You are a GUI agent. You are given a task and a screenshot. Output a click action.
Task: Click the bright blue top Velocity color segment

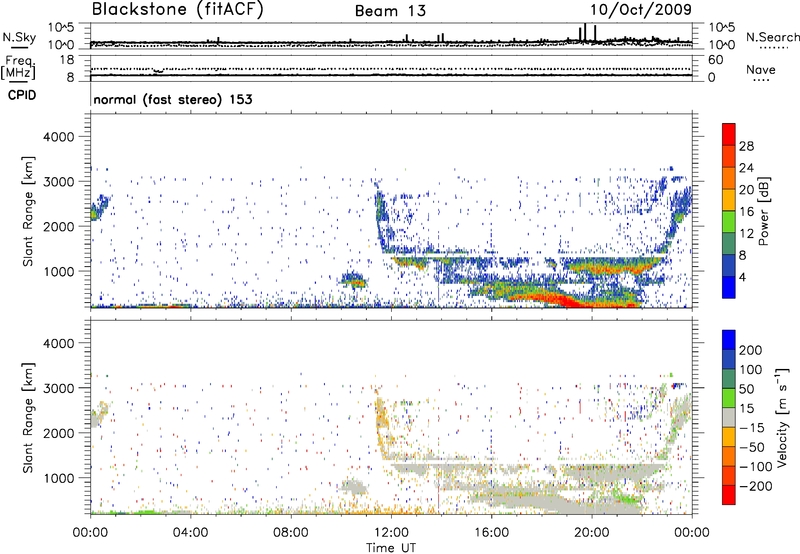(x=729, y=340)
